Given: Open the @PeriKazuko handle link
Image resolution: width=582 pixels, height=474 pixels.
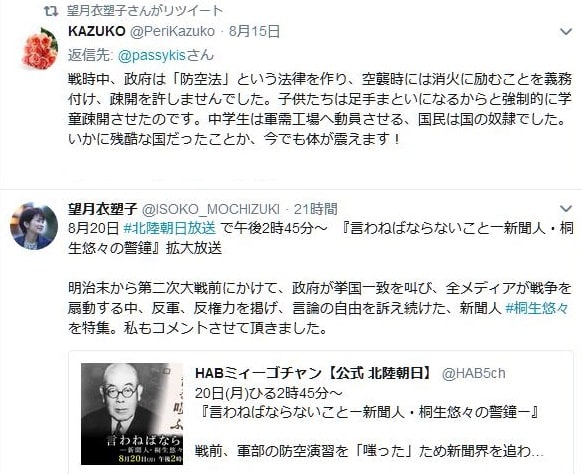Looking at the screenshot, I should (172, 32).
